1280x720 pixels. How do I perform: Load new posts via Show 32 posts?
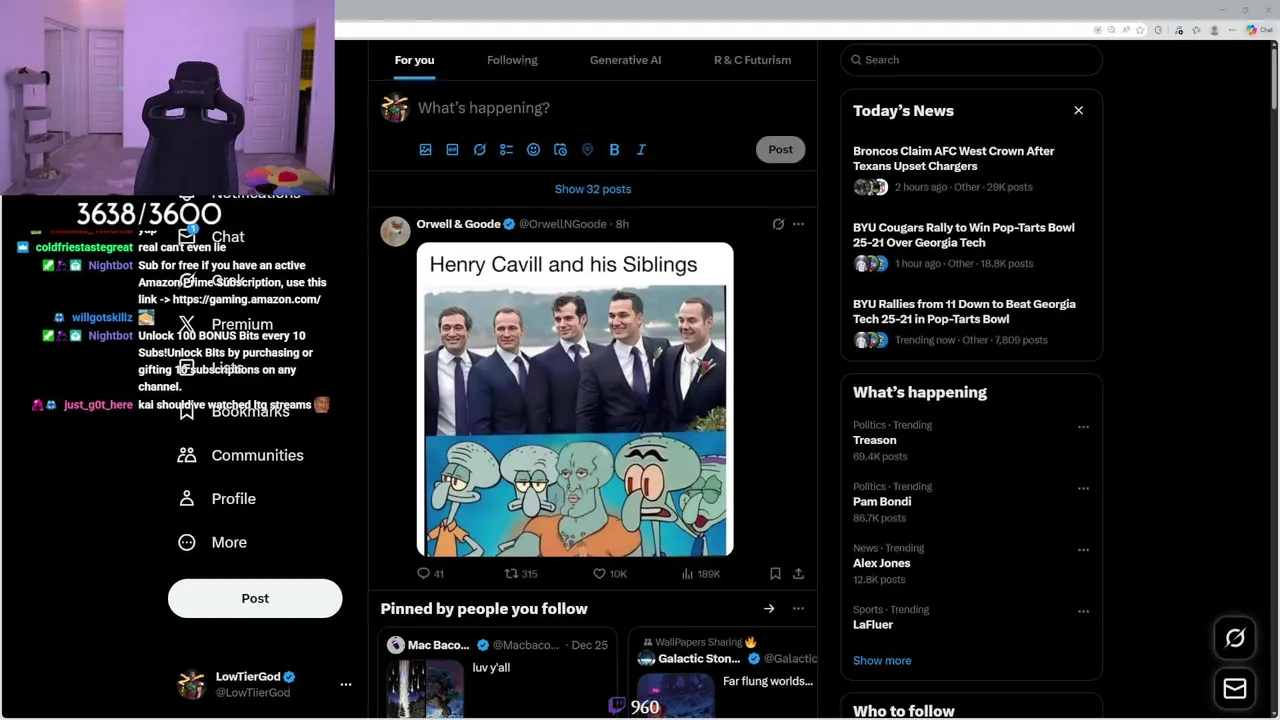(x=593, y=189)
